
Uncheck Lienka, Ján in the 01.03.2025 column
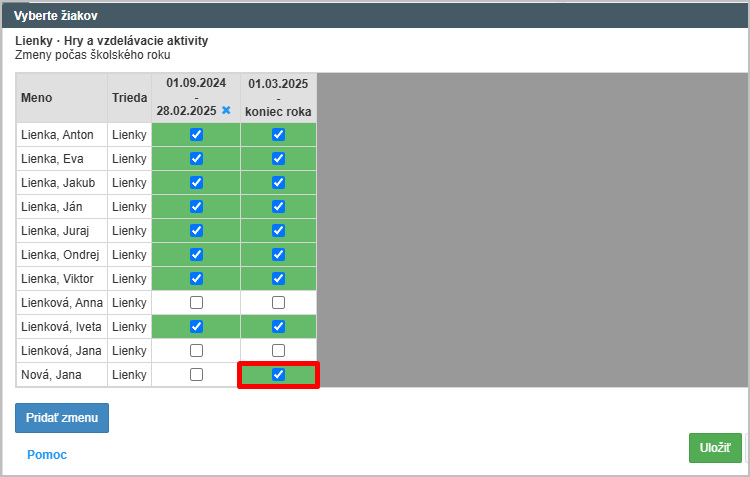pyautogui.click(x=279, y=207)
